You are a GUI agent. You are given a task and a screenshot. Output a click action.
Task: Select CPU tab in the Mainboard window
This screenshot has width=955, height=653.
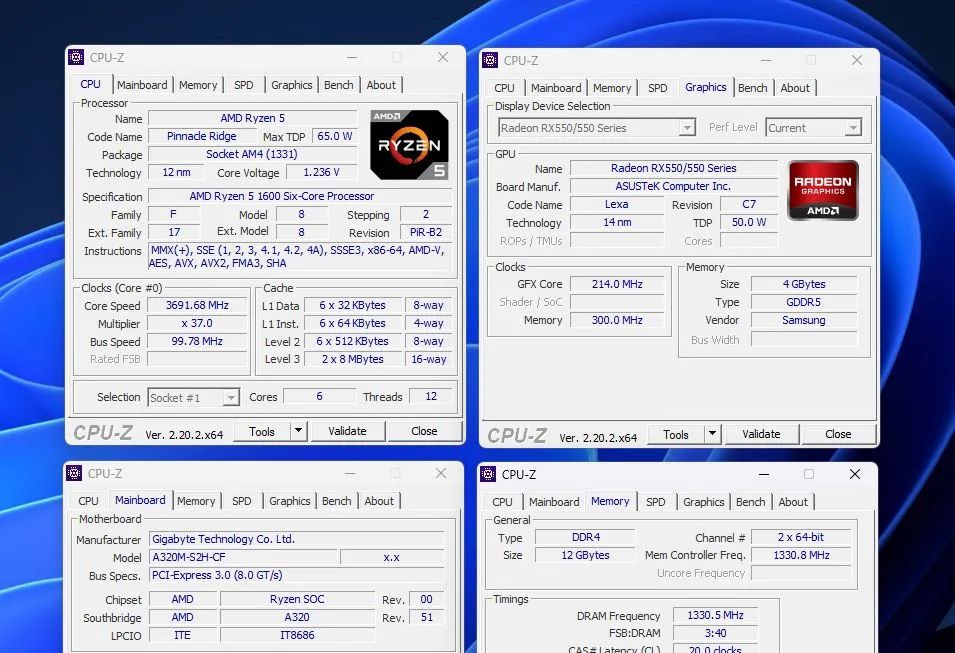pos(88,501)
